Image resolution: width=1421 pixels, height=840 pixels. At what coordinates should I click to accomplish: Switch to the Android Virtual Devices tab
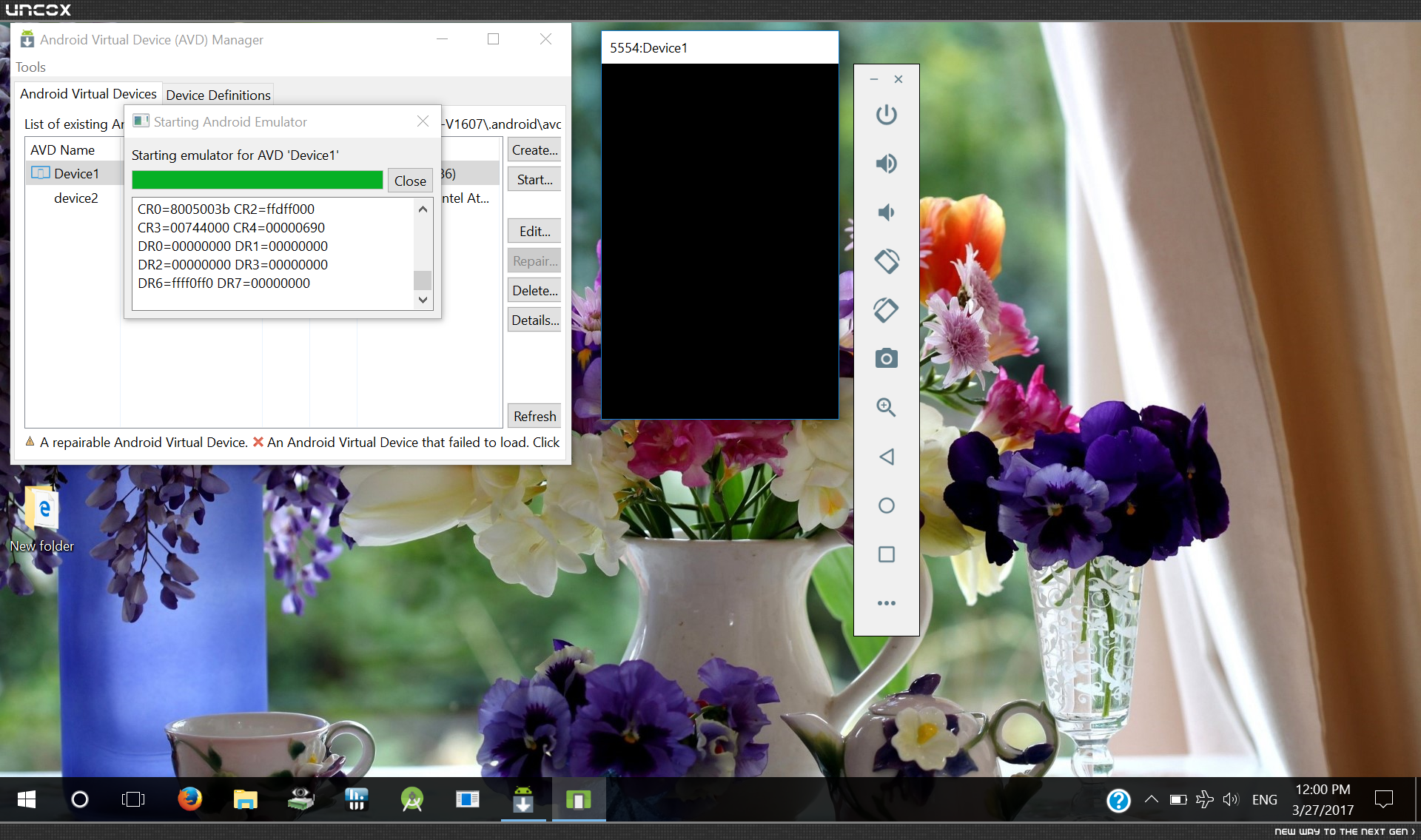pos(88,94)
